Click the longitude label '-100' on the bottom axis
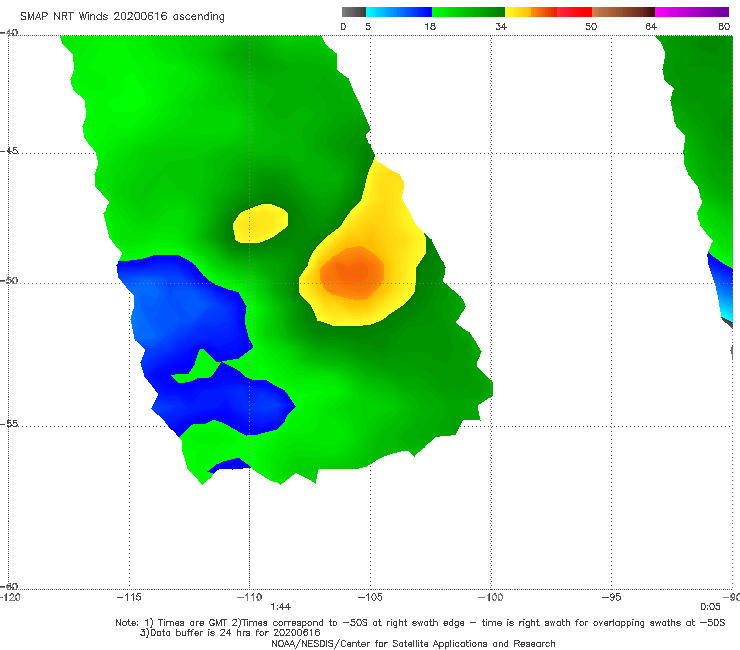 pyautogui.click(x=491, y=597)
